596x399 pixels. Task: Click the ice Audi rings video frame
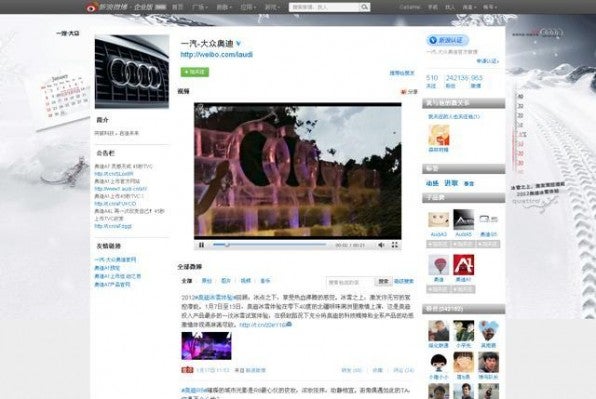298,171
